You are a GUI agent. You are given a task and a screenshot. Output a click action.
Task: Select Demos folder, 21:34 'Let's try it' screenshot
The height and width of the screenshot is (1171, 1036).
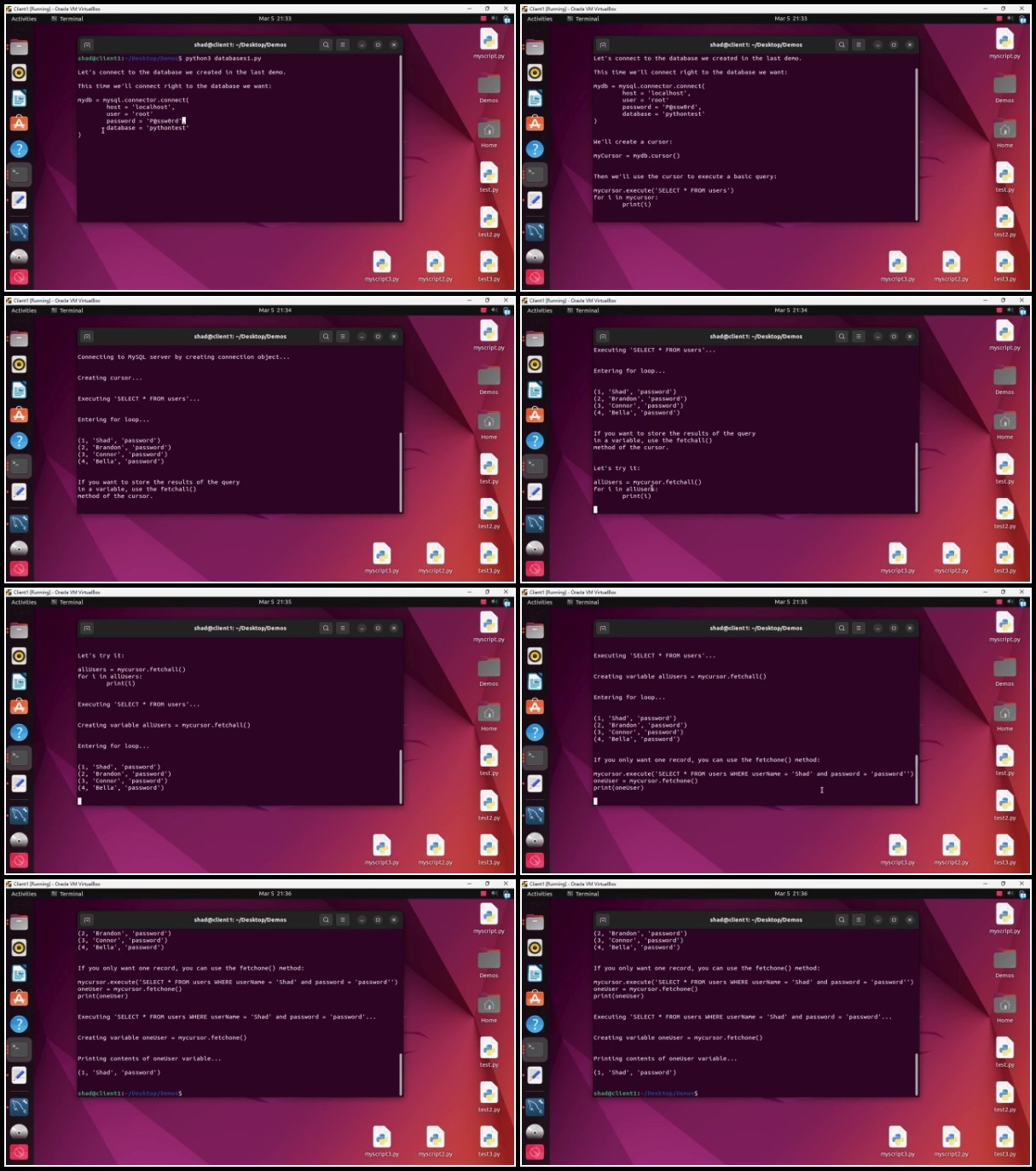tap(1004, 380)
